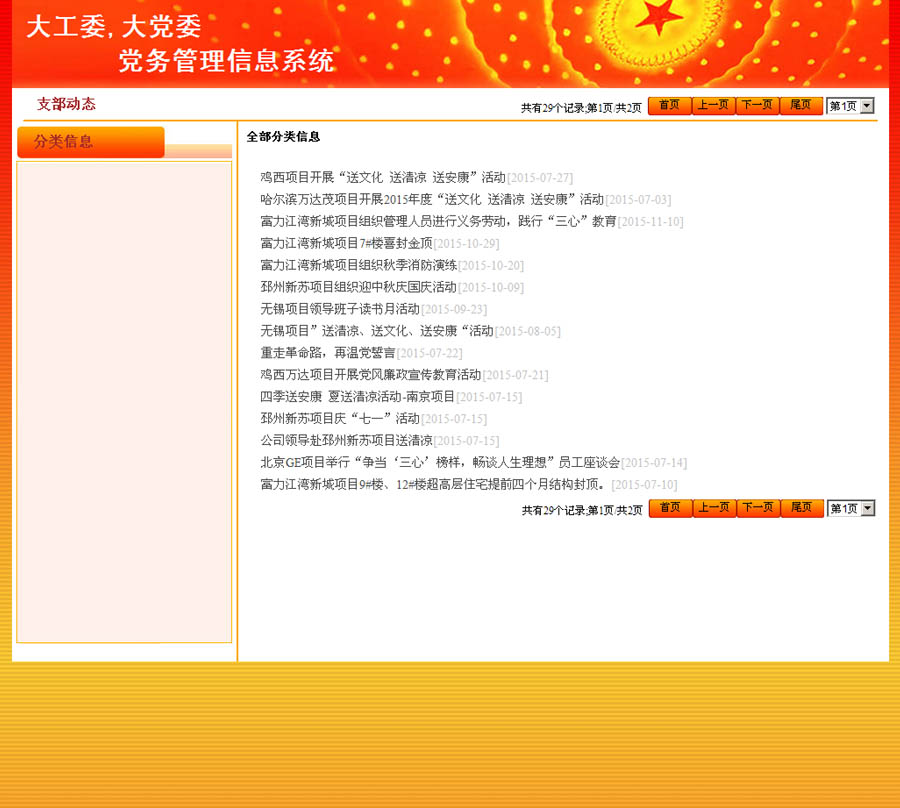Open the 支部动态 section heading
This screenshot has height=808, width=900.
pyautogui.click(x=66, y=104)
